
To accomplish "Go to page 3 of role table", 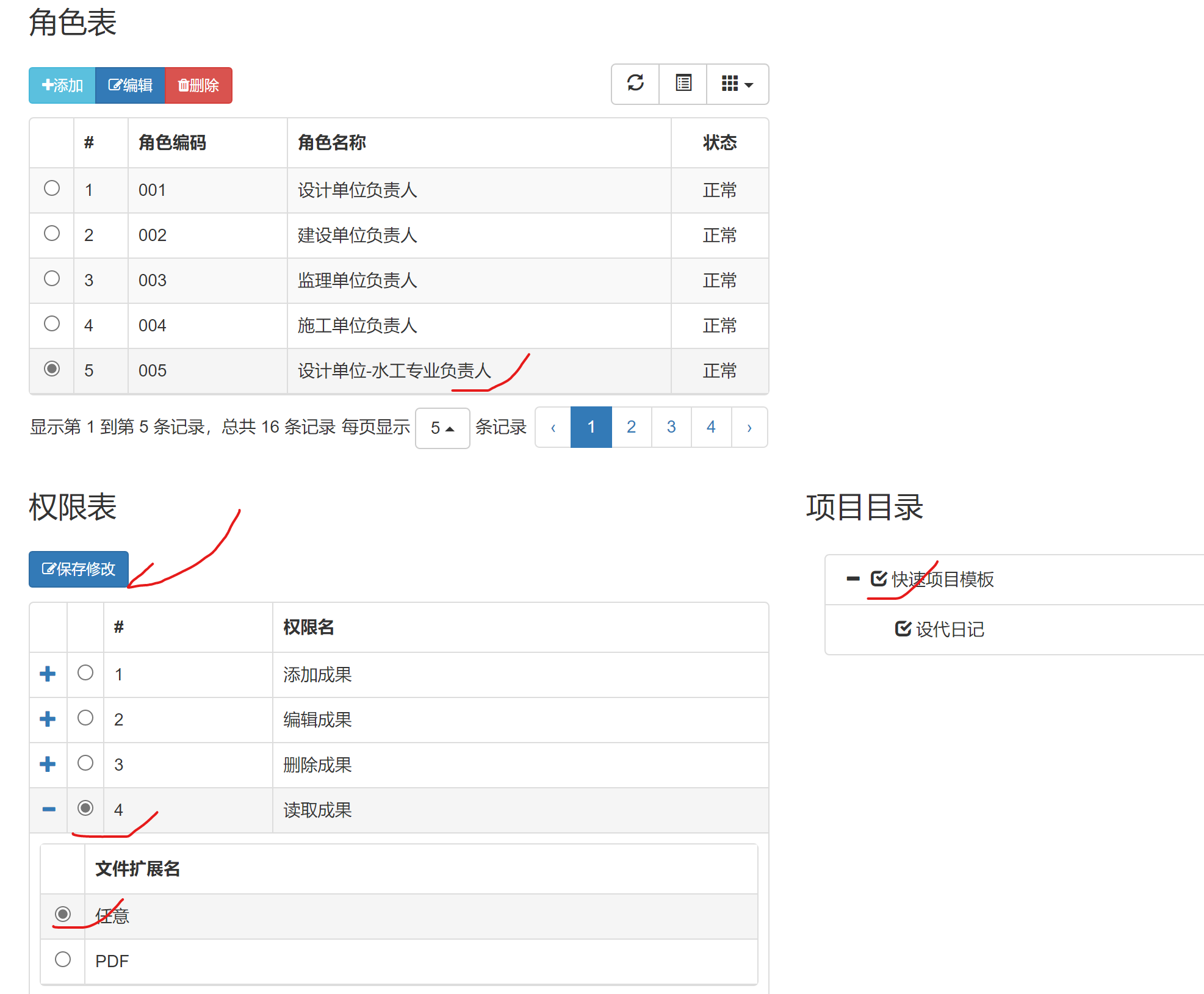I will [x=671, y=427].
